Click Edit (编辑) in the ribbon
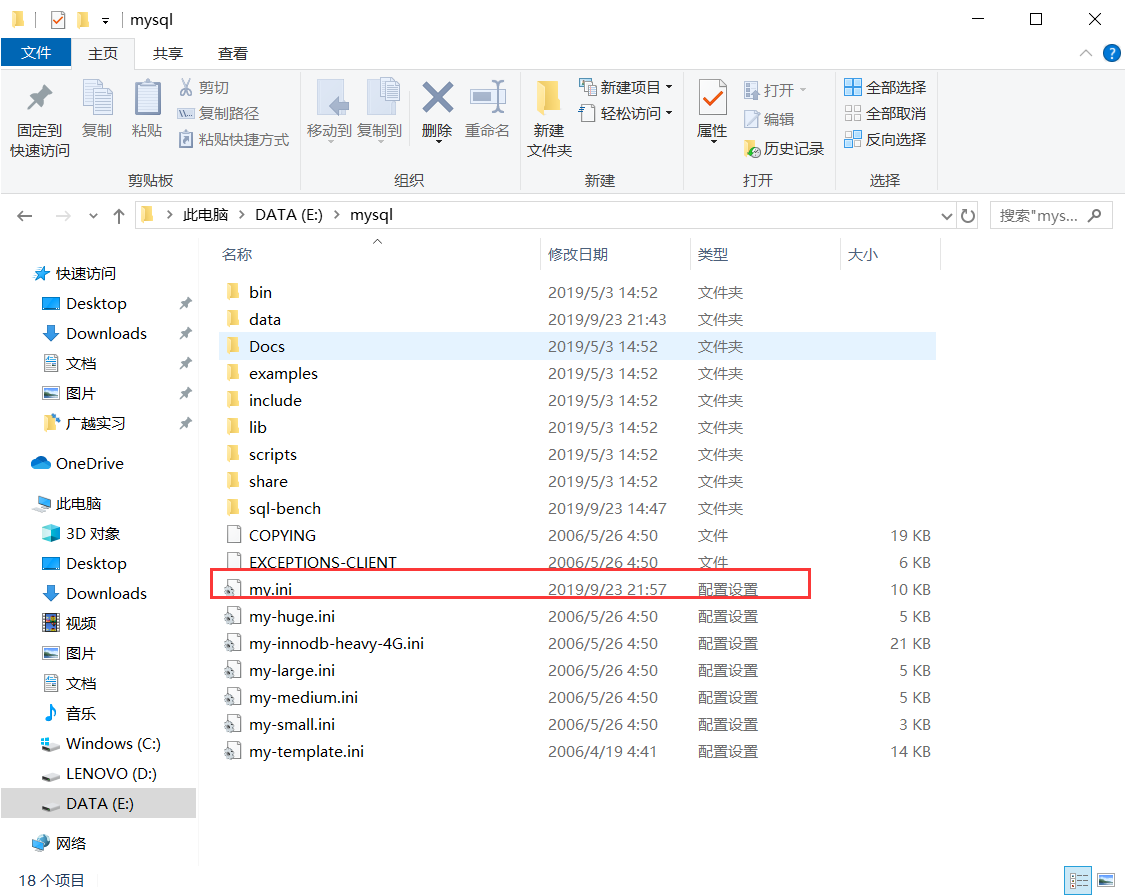This screenshot has width=1126, height=896. (768, 119)
